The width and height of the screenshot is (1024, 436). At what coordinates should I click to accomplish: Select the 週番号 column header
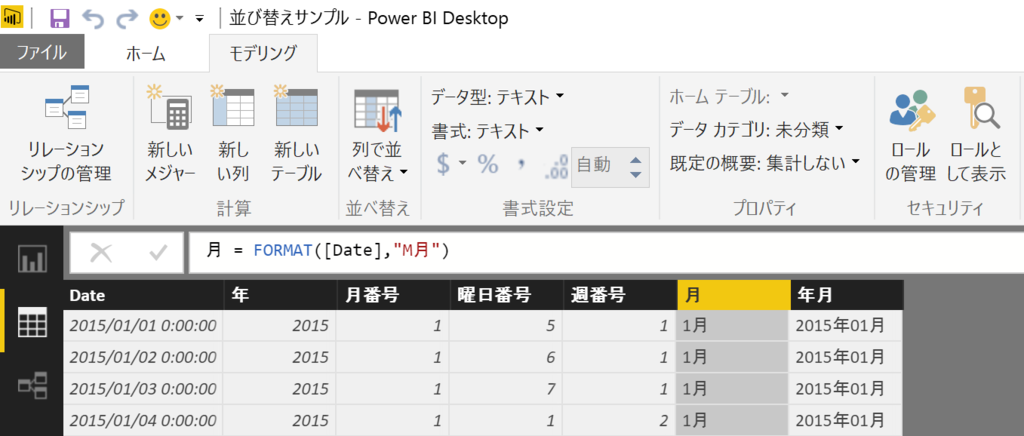point(620,295)
